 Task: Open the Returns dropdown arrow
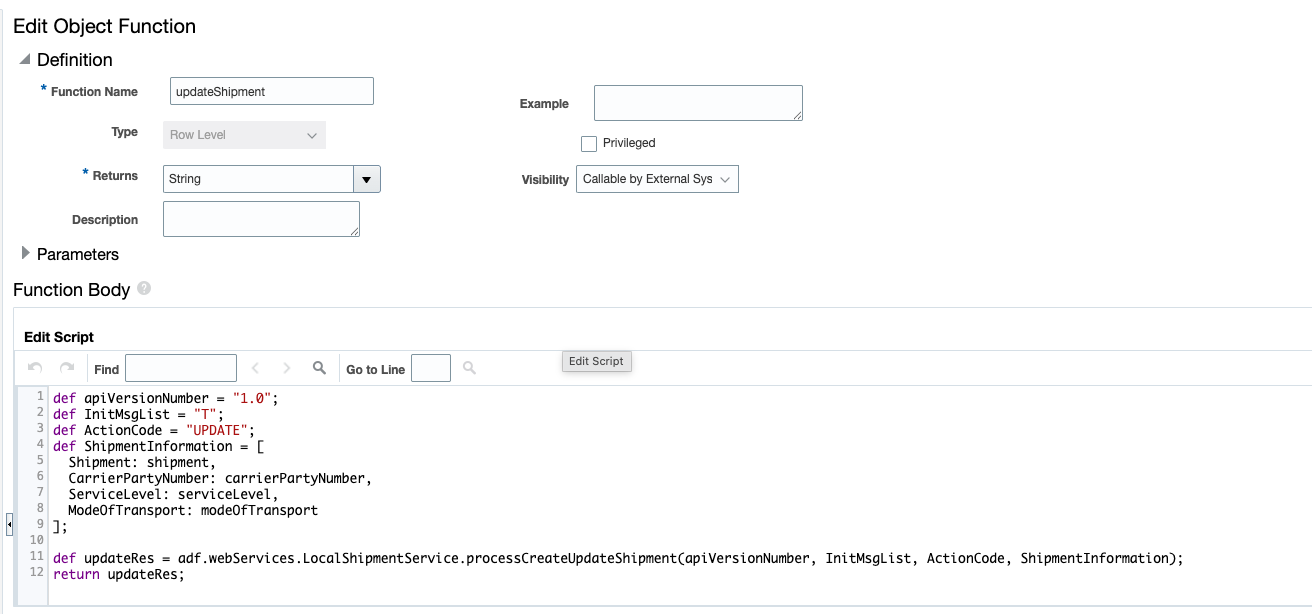click(x=366, y=179)
